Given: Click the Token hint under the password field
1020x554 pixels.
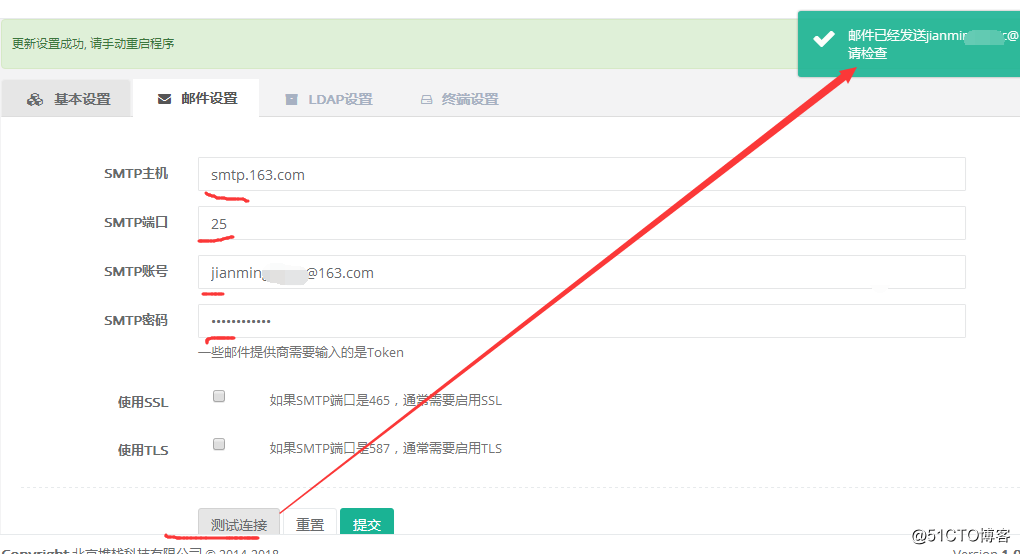Looking at the screenshot, I should point(301,352).
